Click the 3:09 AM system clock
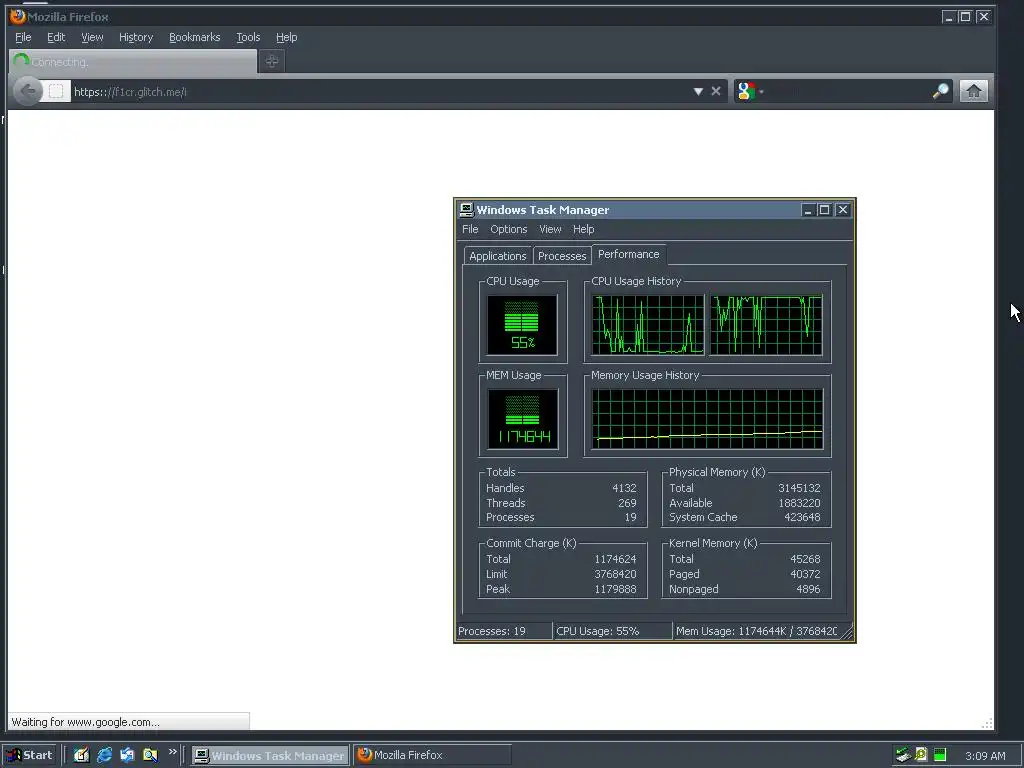The width and height of the screenshot is (1024, 768). click(x=985, y=756)
